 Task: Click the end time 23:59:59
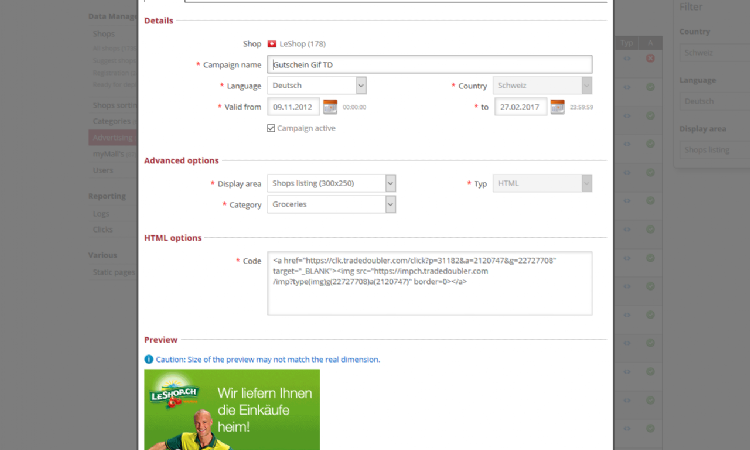(x=581, y=107)
